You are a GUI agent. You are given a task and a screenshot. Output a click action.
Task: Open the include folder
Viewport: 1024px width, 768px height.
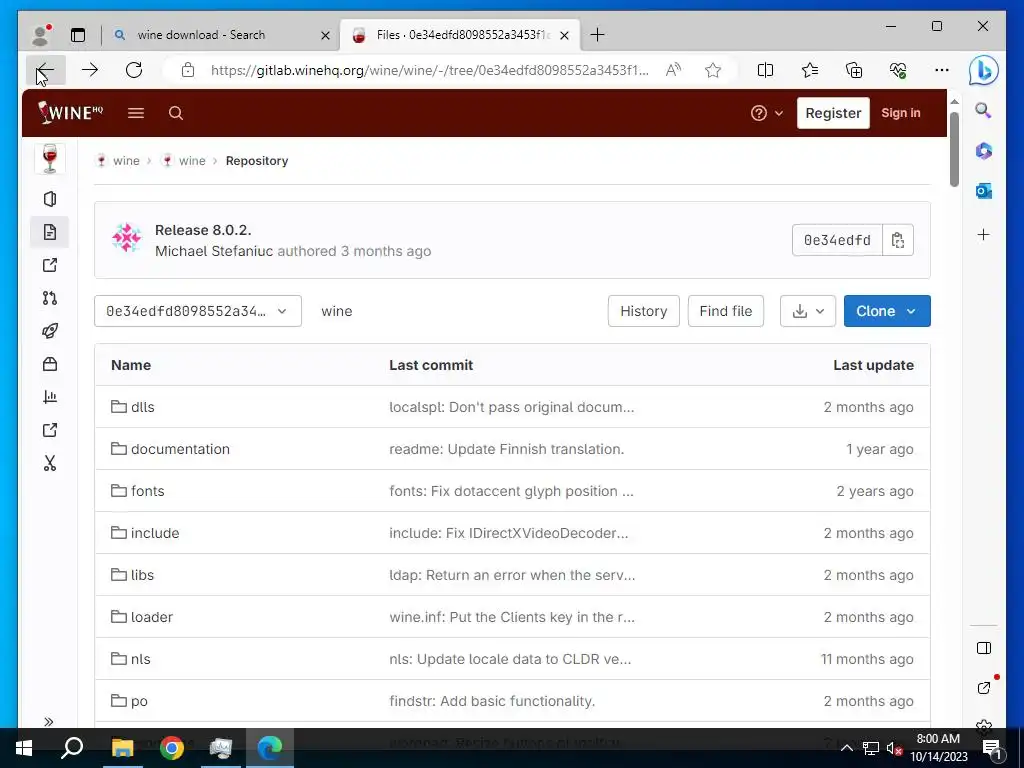point(145,533)
